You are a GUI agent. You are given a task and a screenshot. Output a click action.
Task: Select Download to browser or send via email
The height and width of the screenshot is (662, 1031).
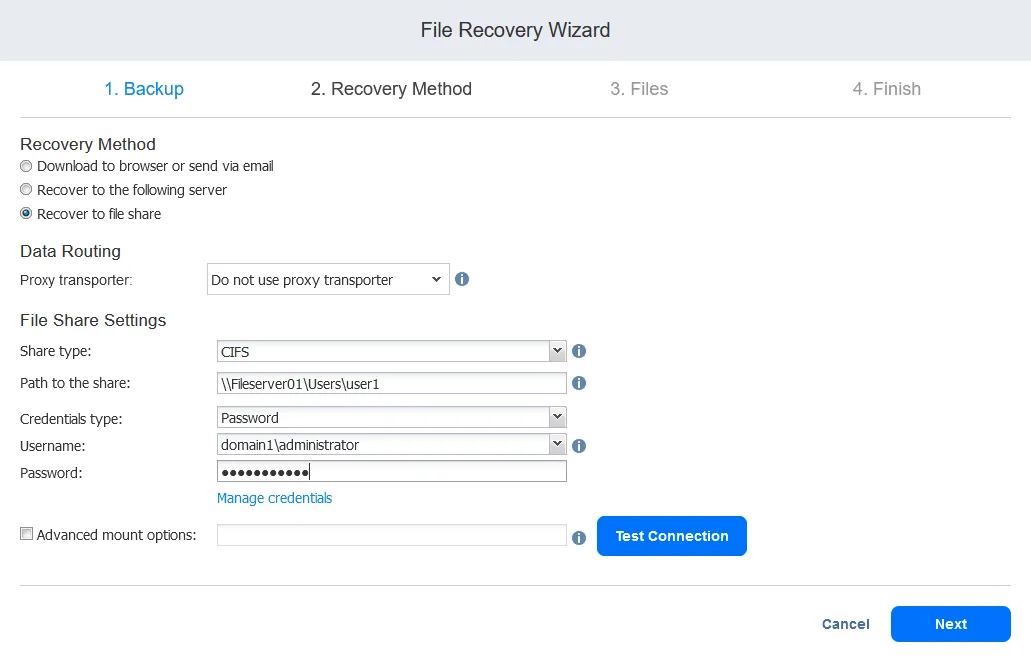coord(27,166)
